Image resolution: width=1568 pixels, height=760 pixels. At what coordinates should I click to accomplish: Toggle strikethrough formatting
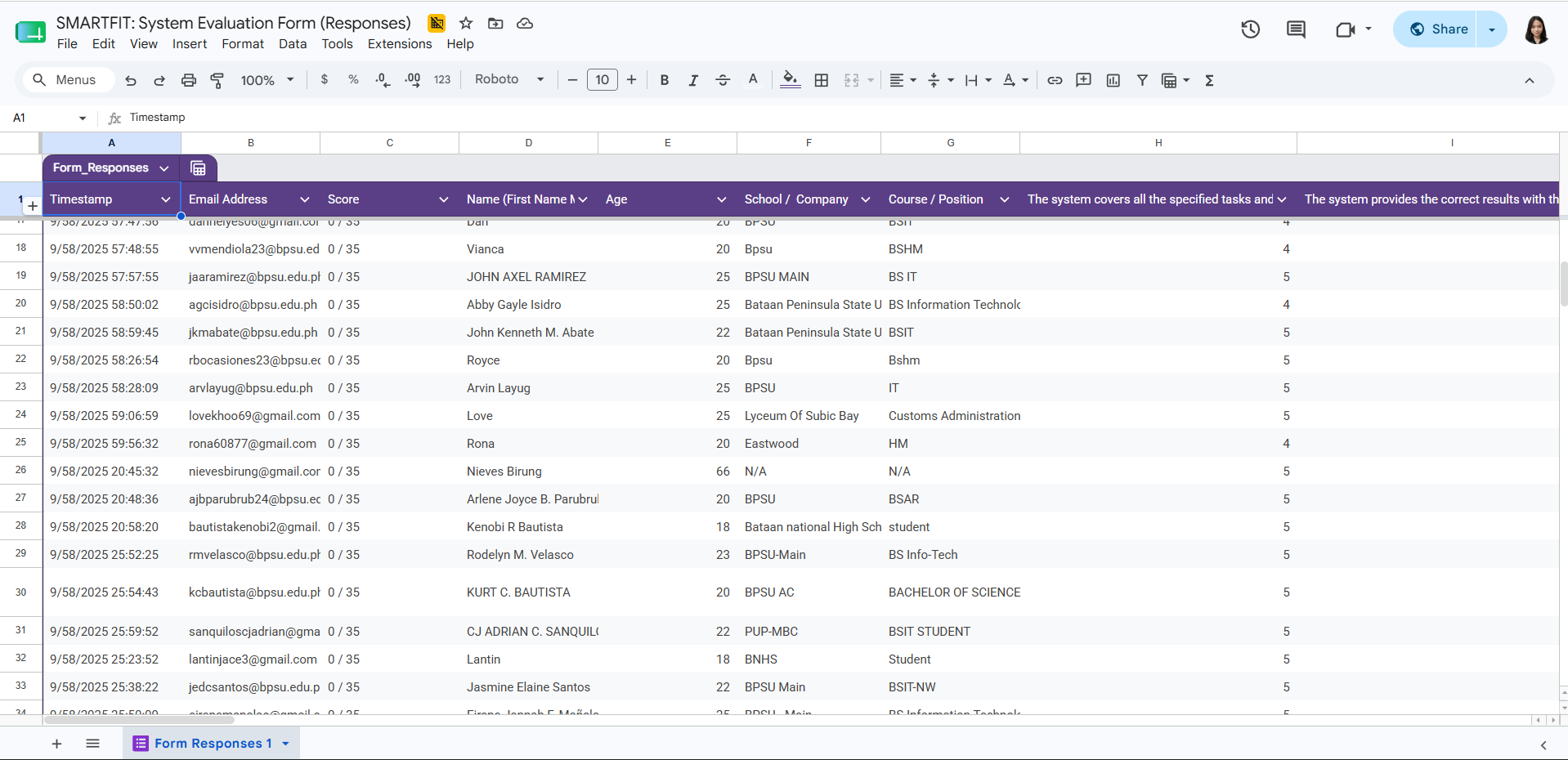click(x=723, y=80)
